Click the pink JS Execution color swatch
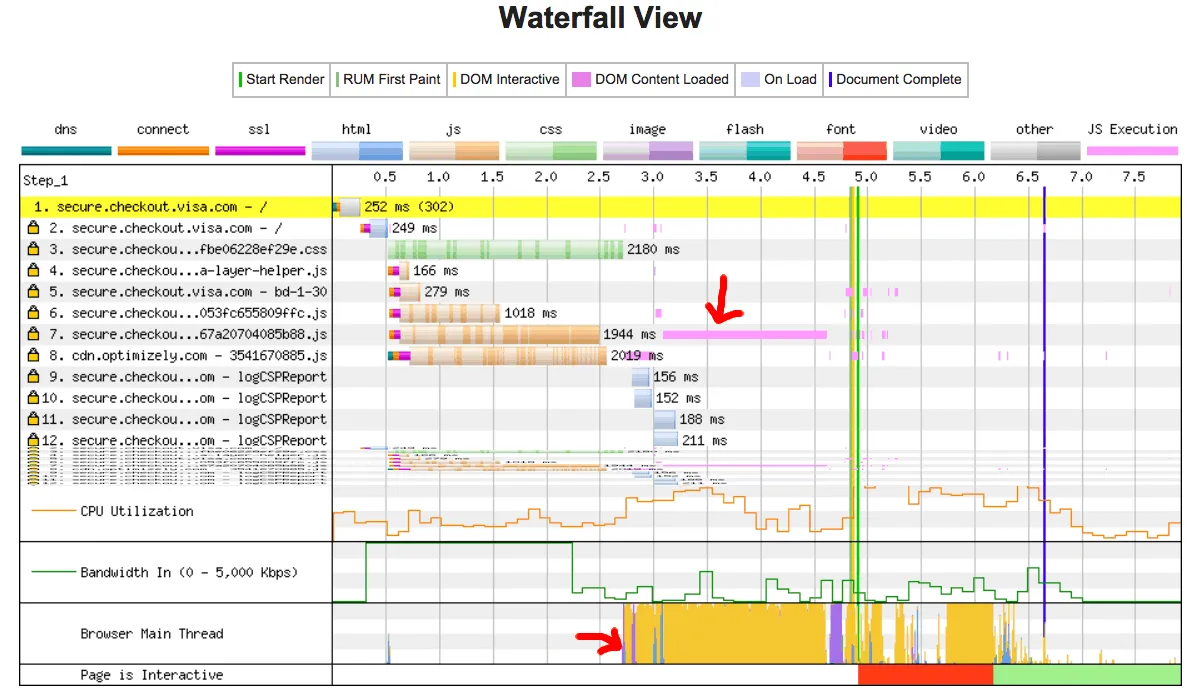The width and height of the screenshot is (1200, 699). coord(1132,150)
